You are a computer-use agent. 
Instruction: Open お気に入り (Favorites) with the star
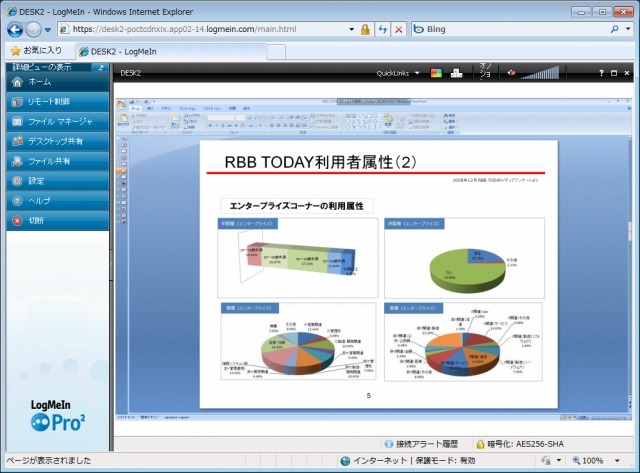click(37, 51)
